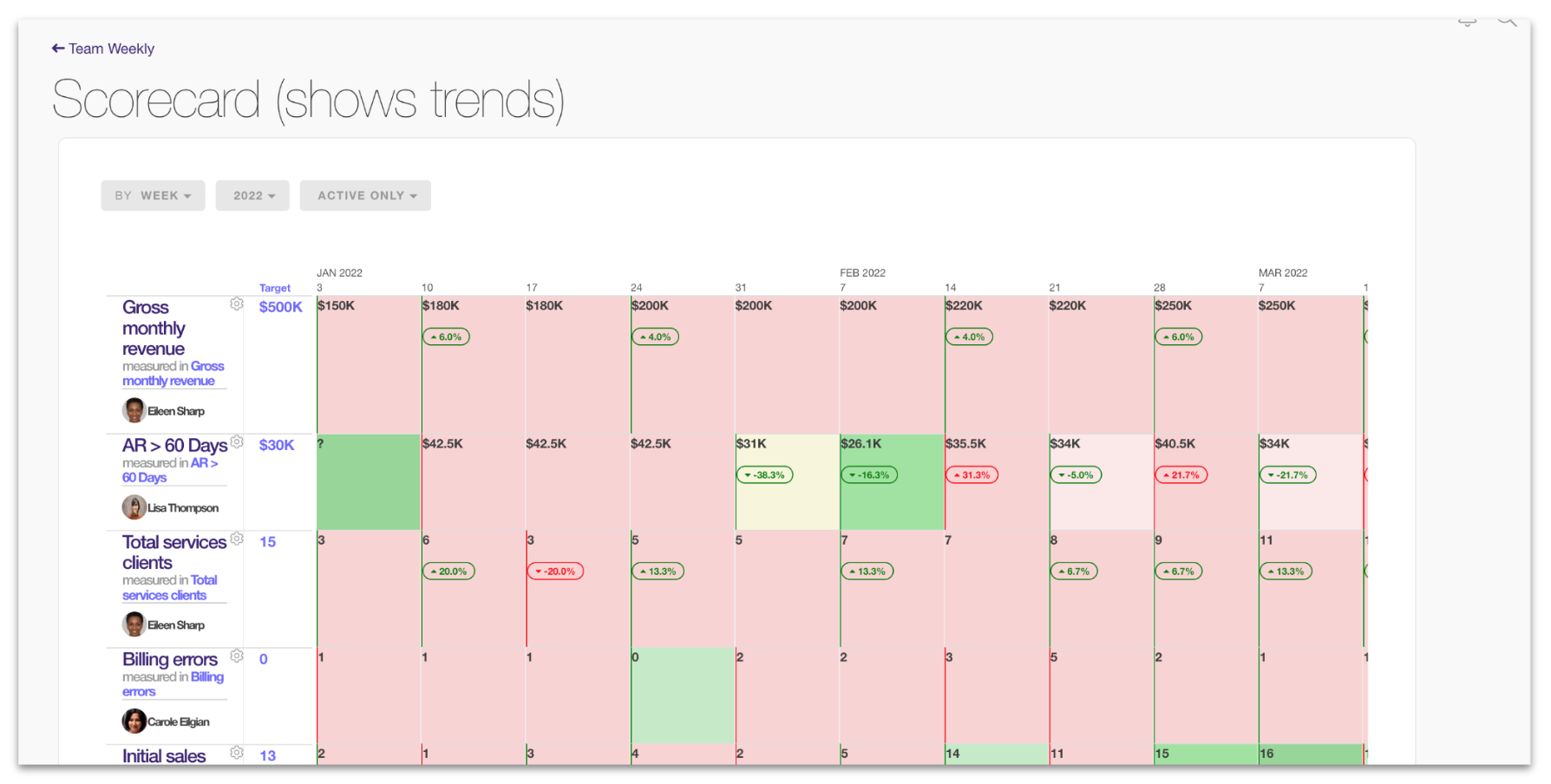1551x784 pixels.
Task: Click the Billing errors gear icon
Action: coord(236,656)
